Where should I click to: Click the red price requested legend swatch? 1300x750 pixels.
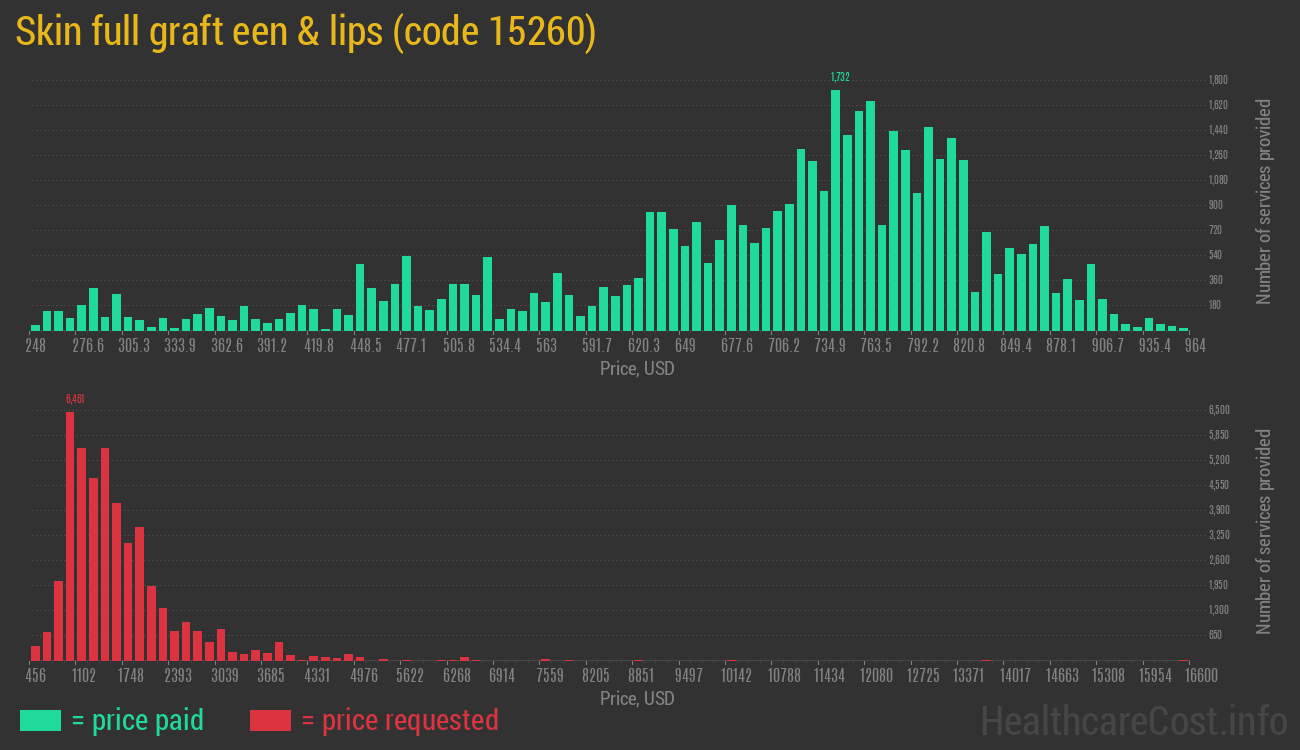point(270,720)
